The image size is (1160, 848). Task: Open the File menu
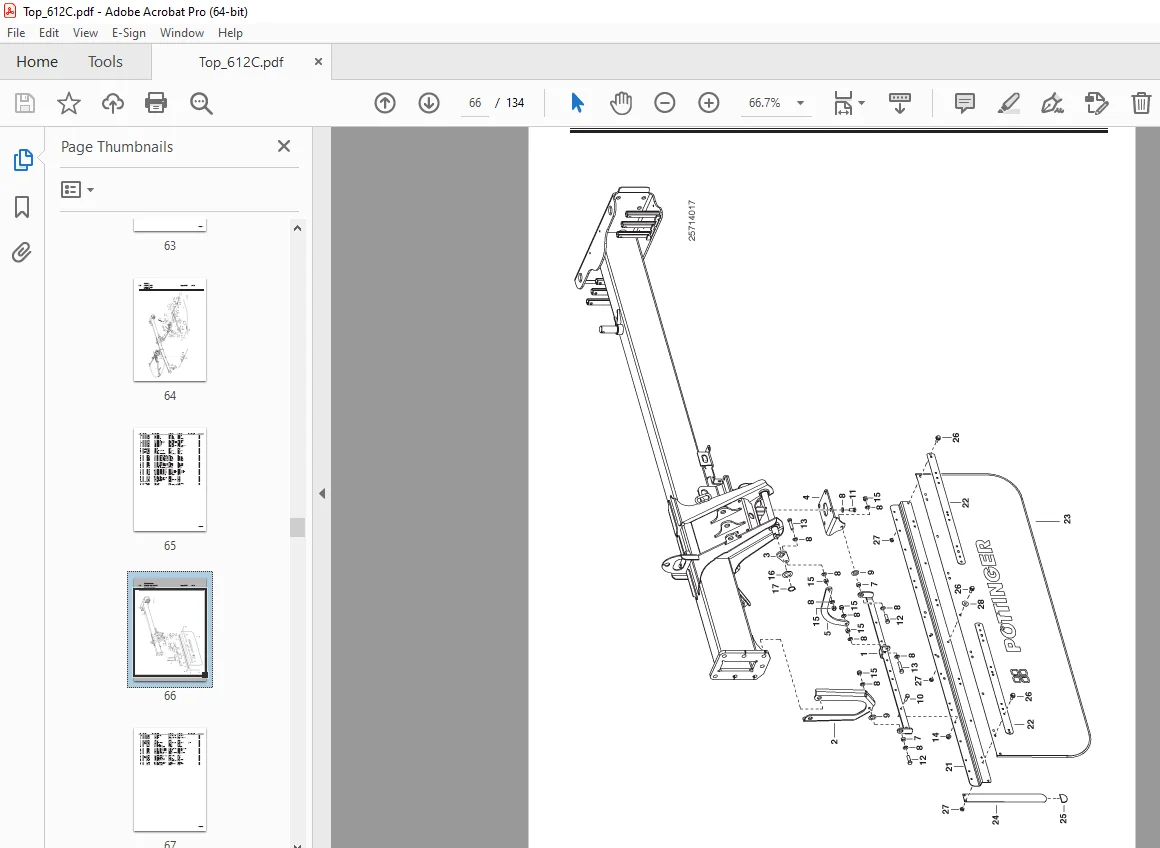(16, 33)
